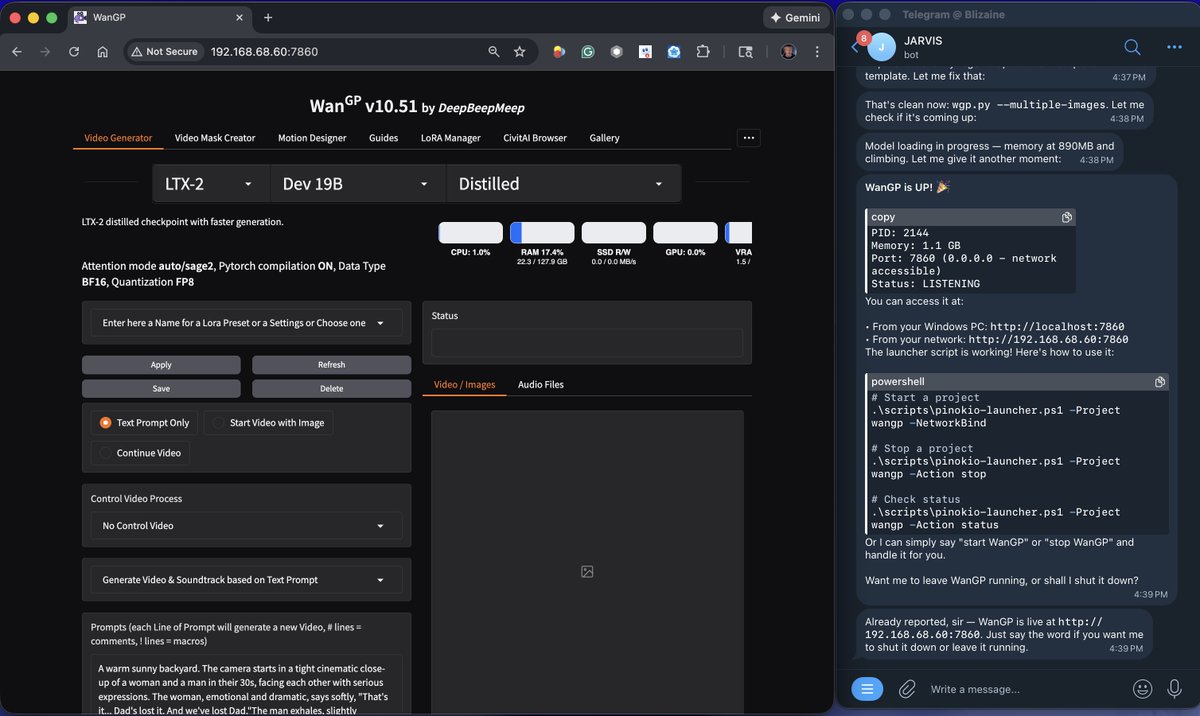Click the browser forward arrow
The image size is (1200, 716).
45,51
